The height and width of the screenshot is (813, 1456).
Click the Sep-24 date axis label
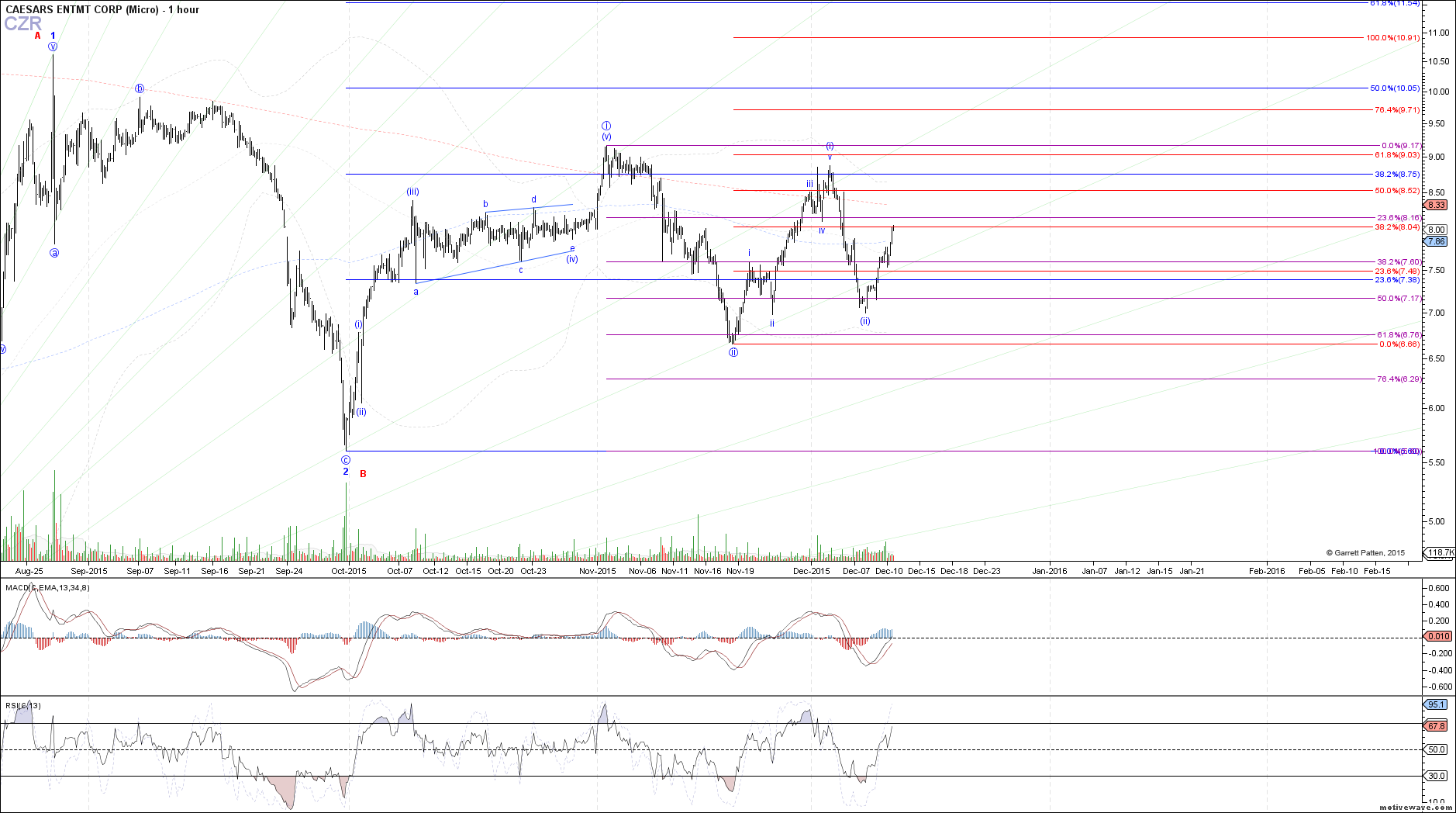click(289, 571)
